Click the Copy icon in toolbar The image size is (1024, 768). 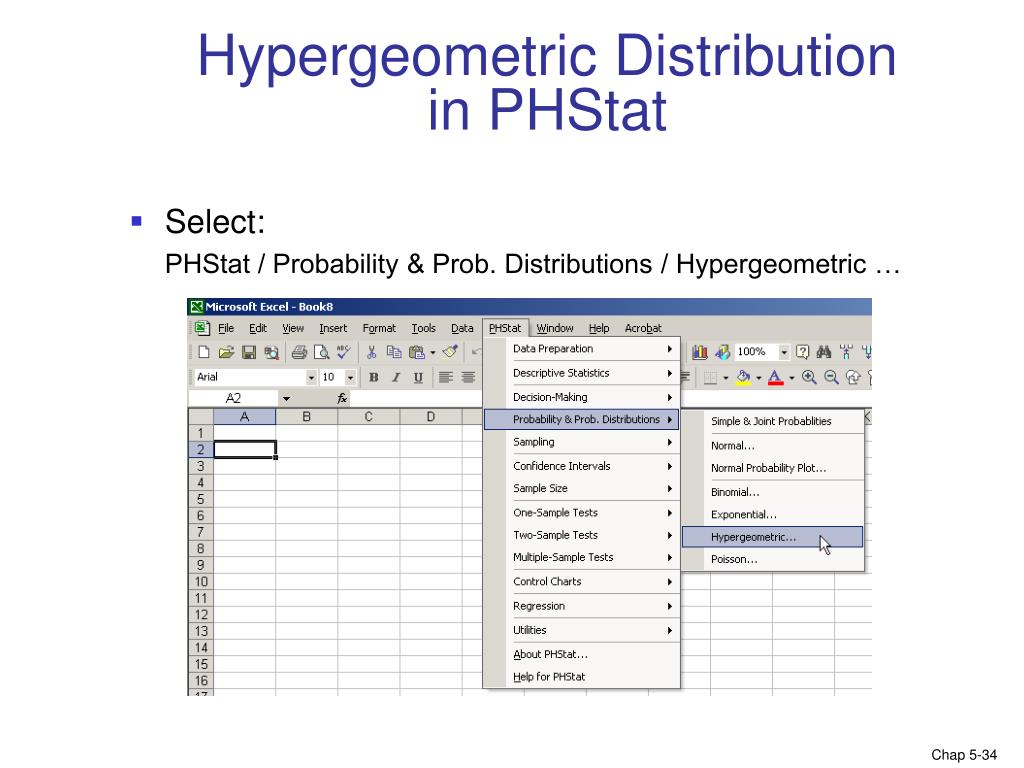coord(394,352)
